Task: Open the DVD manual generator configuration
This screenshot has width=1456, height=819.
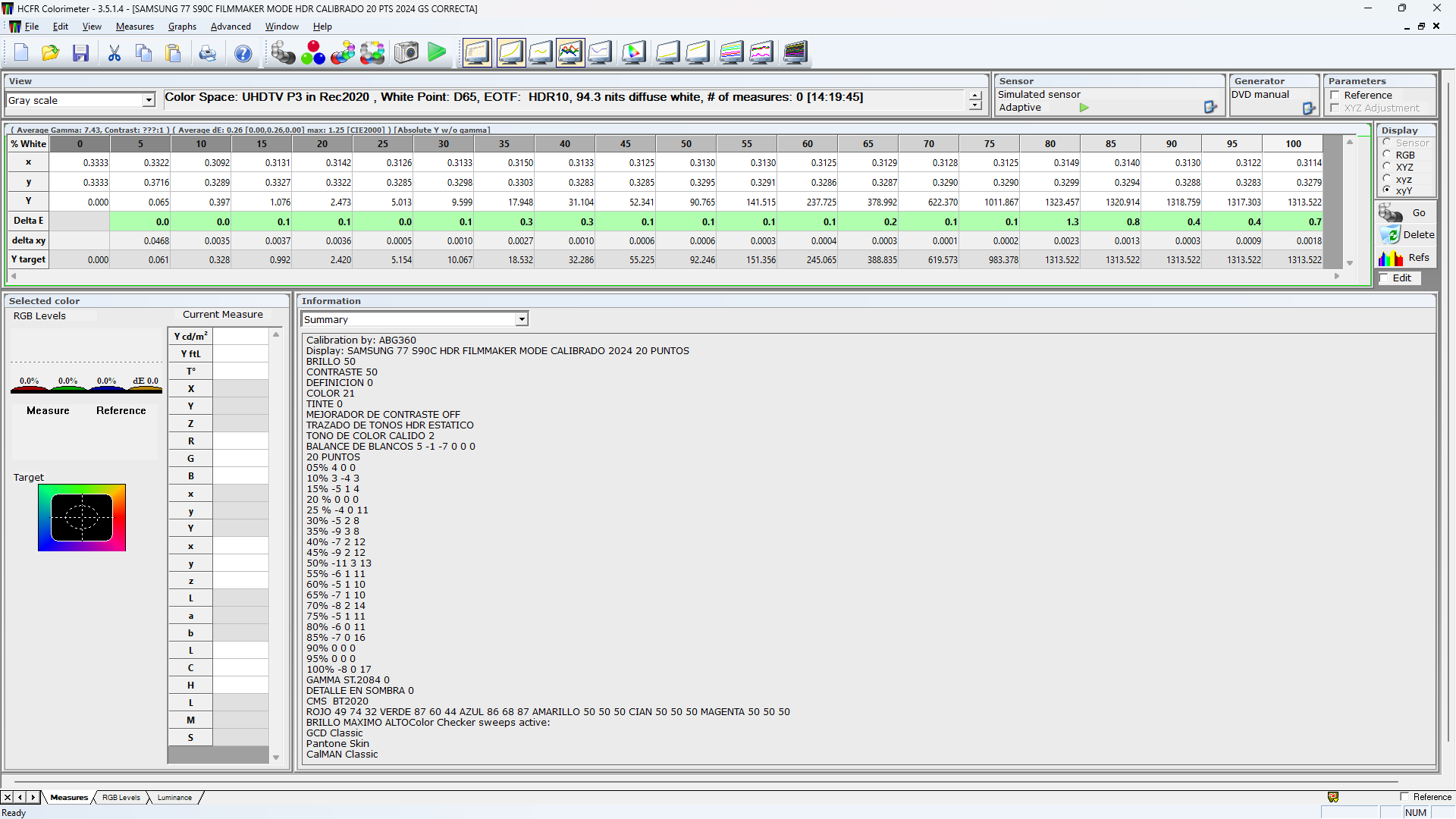Action: (x=1308, y=108)
